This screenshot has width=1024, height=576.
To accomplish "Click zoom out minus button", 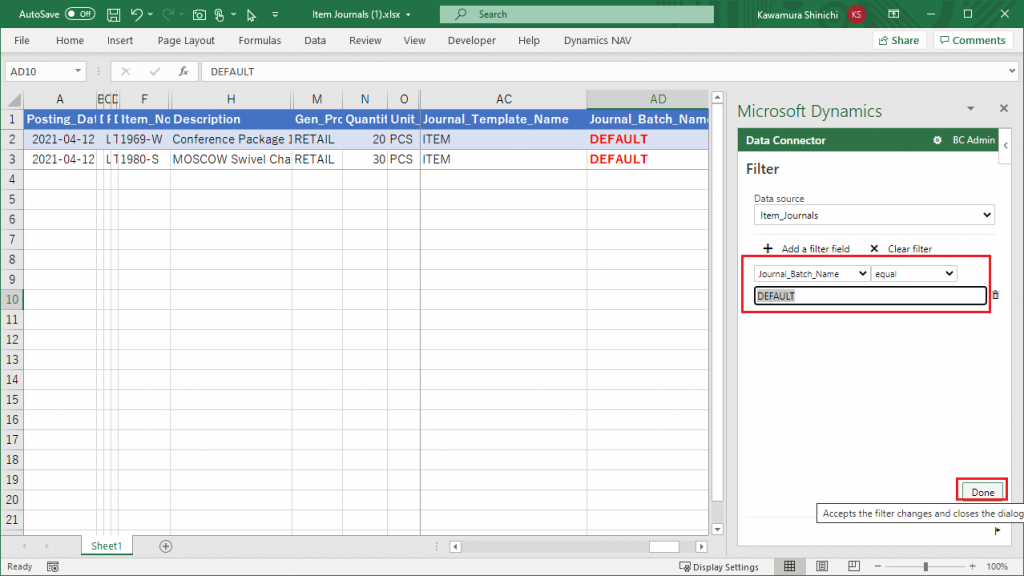I will point(878,567).
